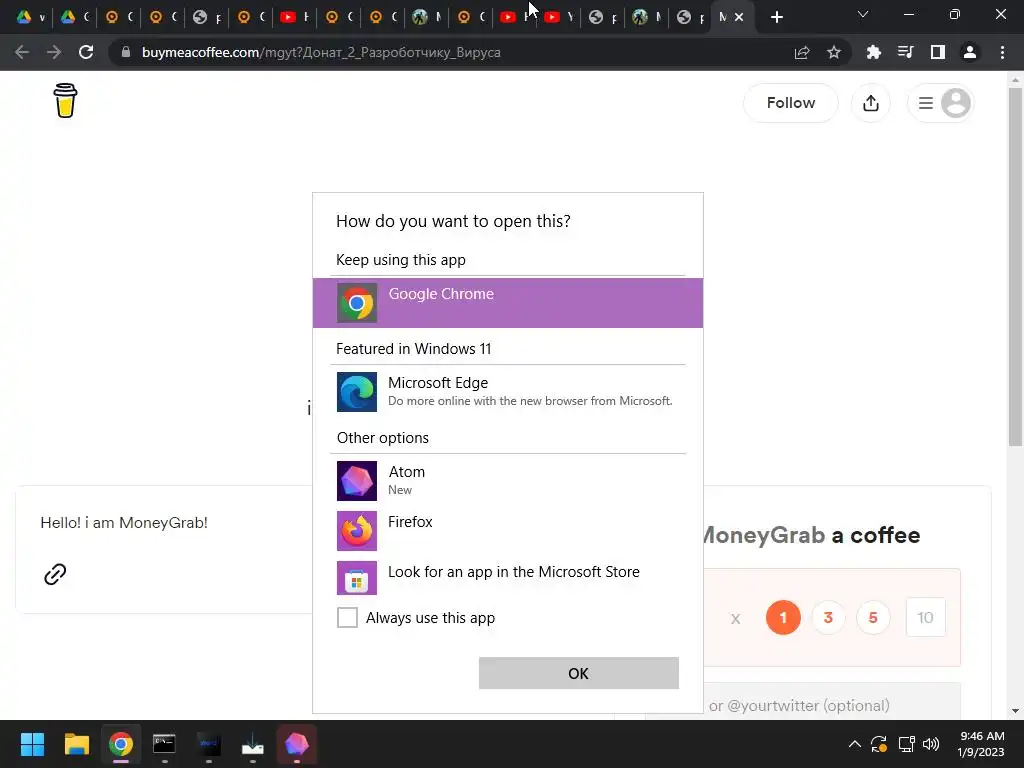Open the Chrome profile avatar

tap(970, 52)
